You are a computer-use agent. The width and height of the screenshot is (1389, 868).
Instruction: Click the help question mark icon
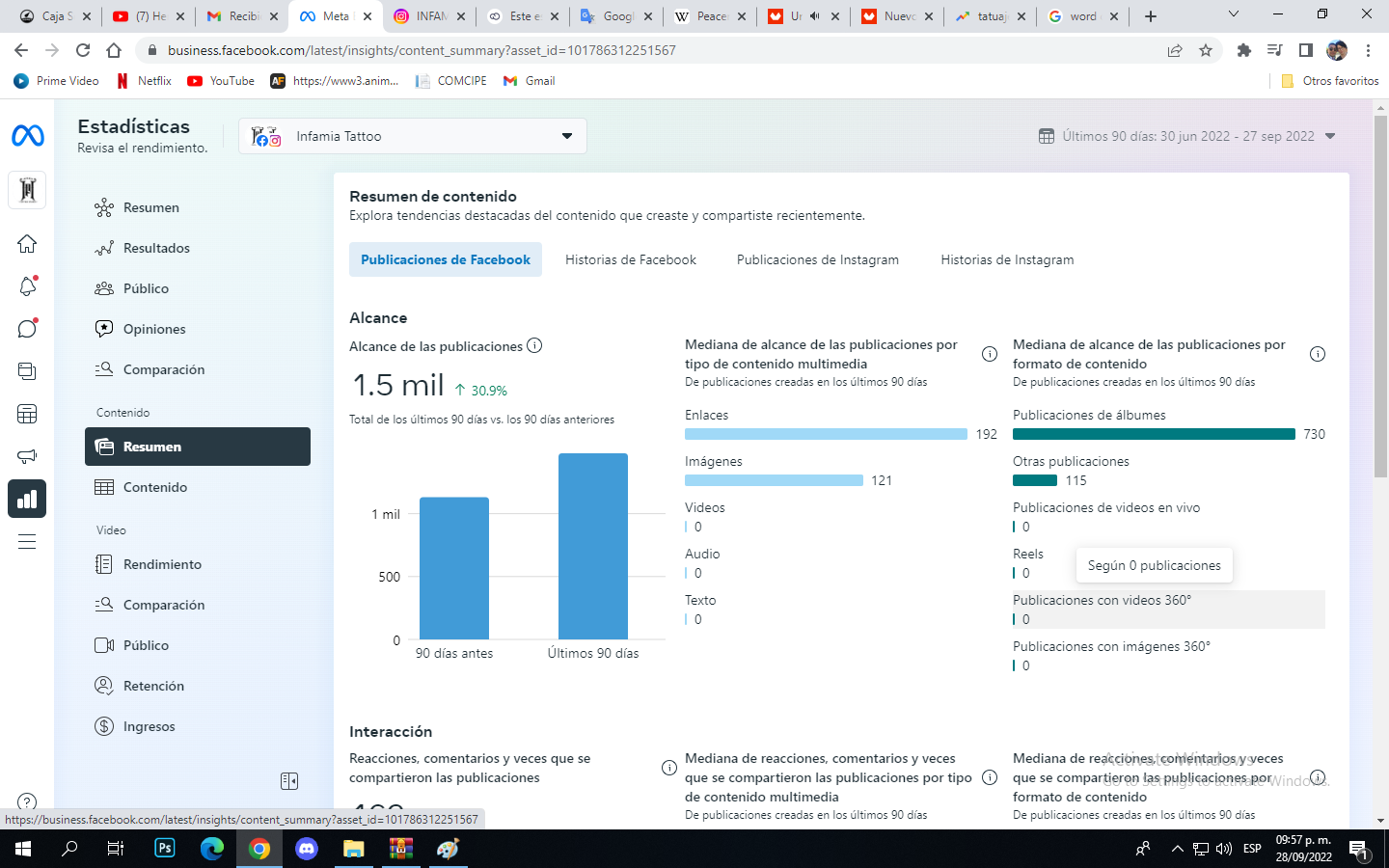tap(27, 801)
